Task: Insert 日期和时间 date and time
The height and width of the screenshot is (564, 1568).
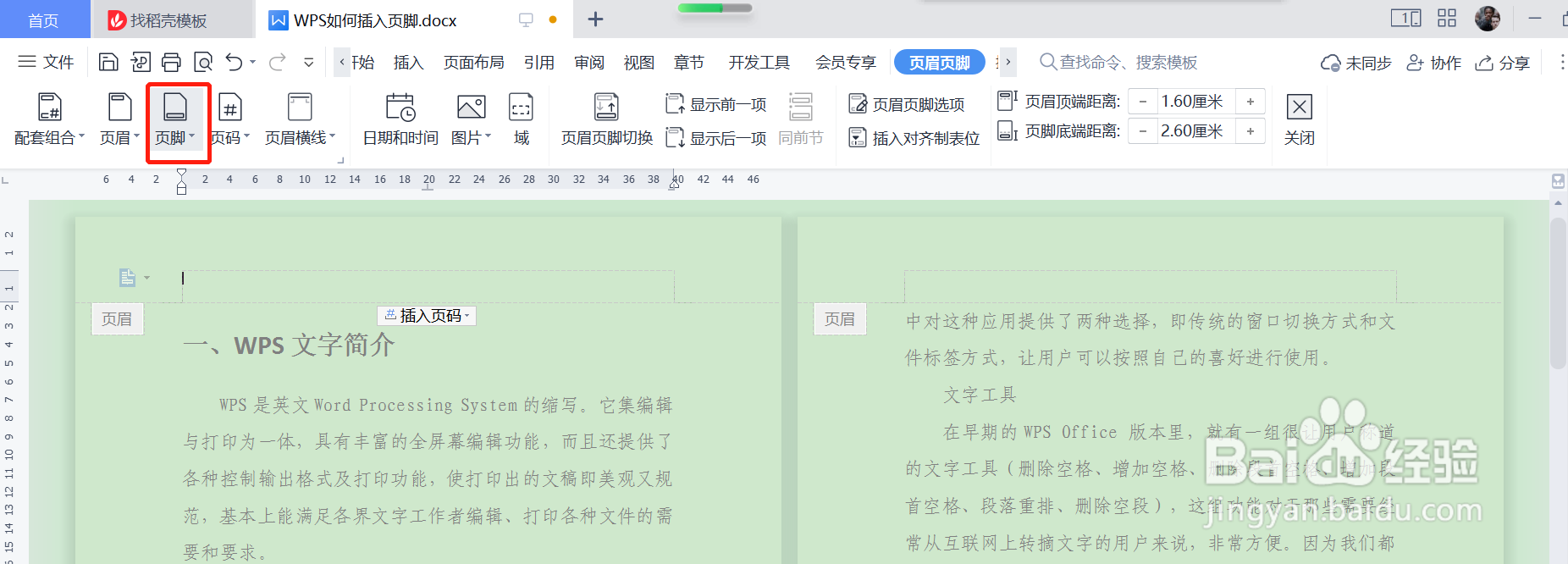Action: (400, 119)
